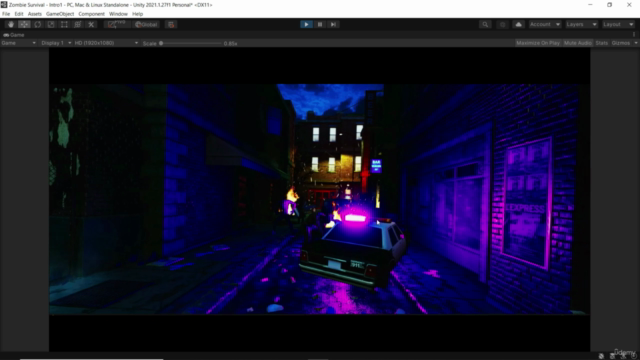Open the Component menu

[x=91, y=14]
